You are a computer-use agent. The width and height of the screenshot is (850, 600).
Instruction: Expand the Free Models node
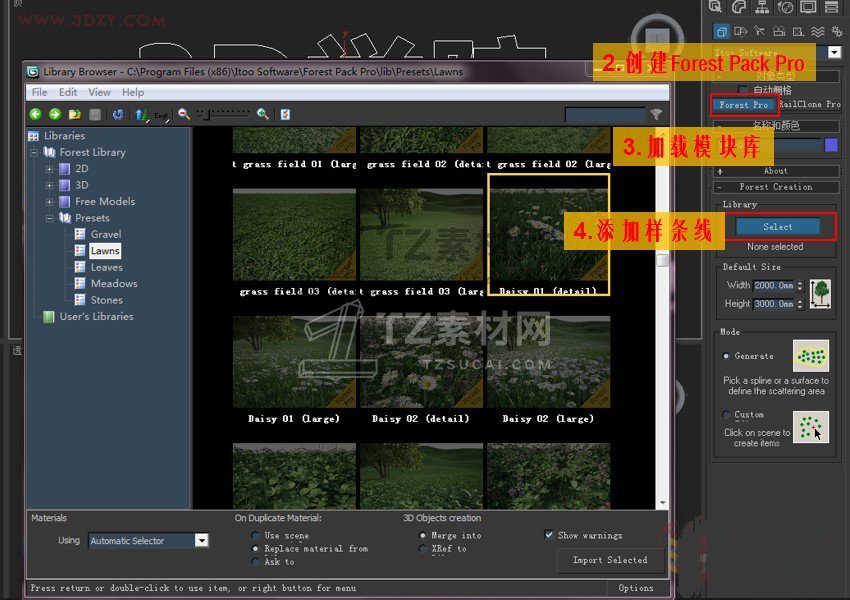(49, 202)
